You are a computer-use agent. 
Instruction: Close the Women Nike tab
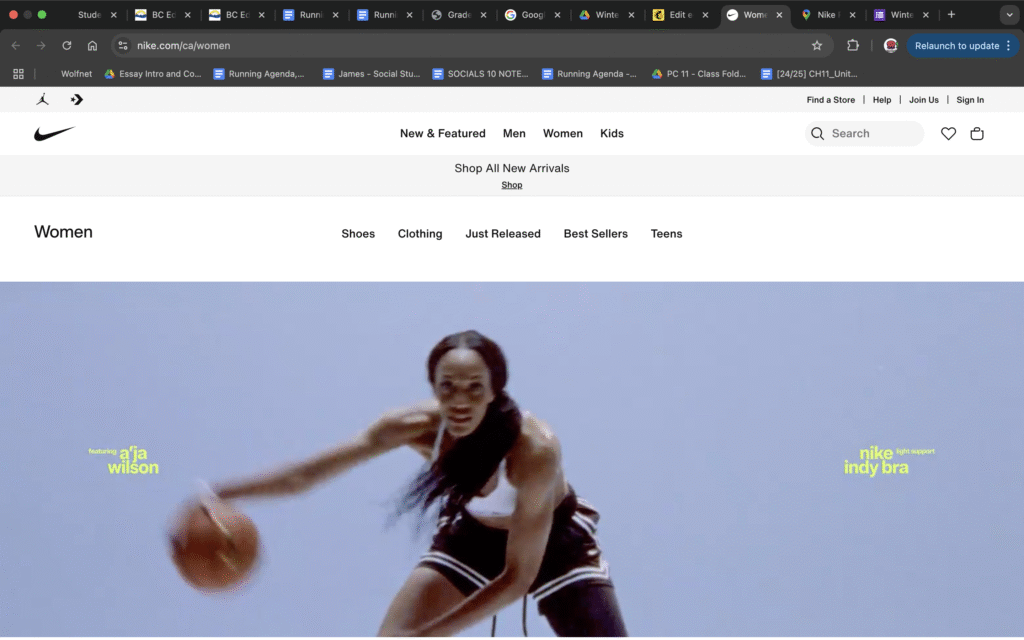click(779, 14)
